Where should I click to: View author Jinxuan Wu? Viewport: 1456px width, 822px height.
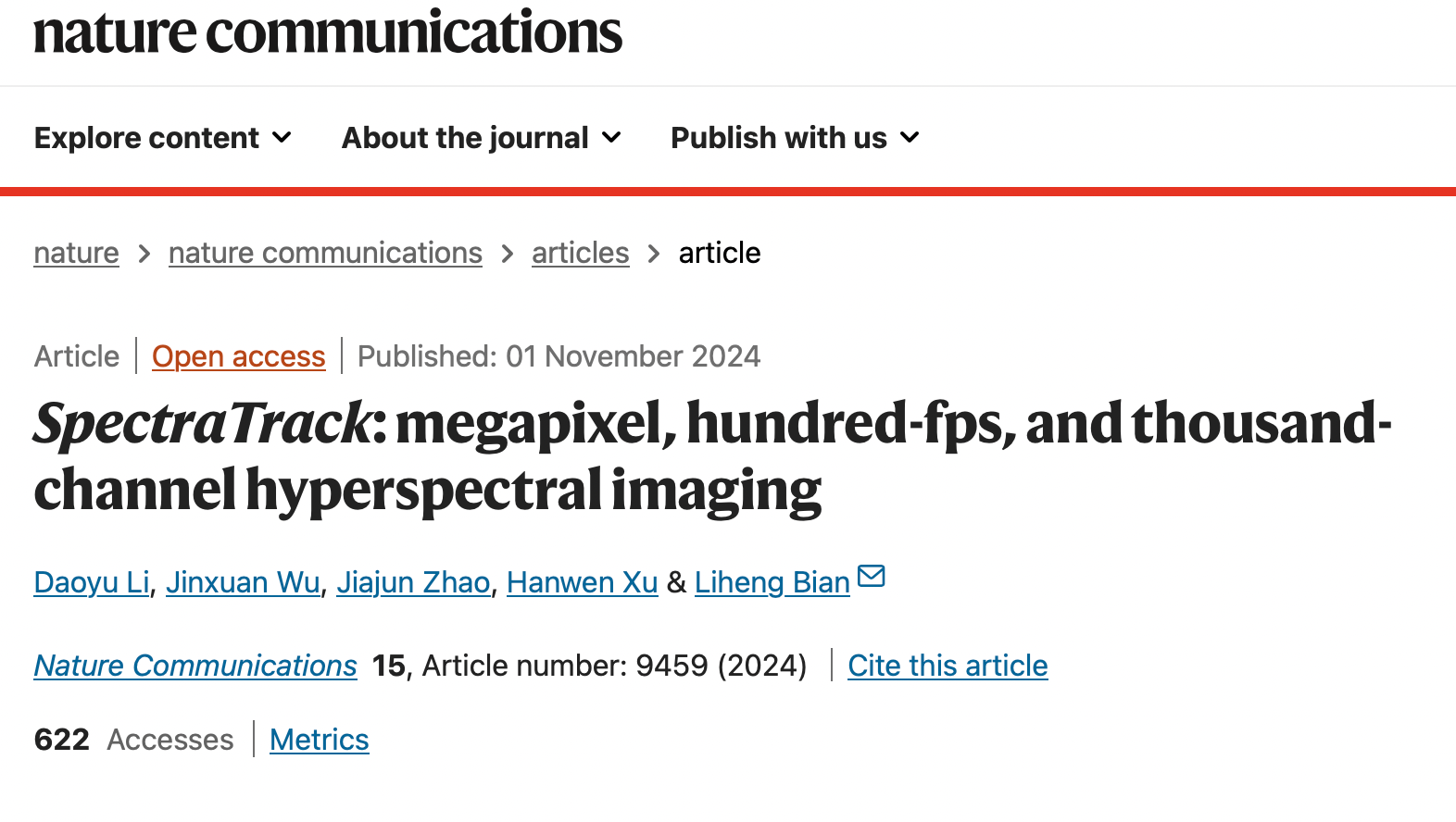(243, 582)
